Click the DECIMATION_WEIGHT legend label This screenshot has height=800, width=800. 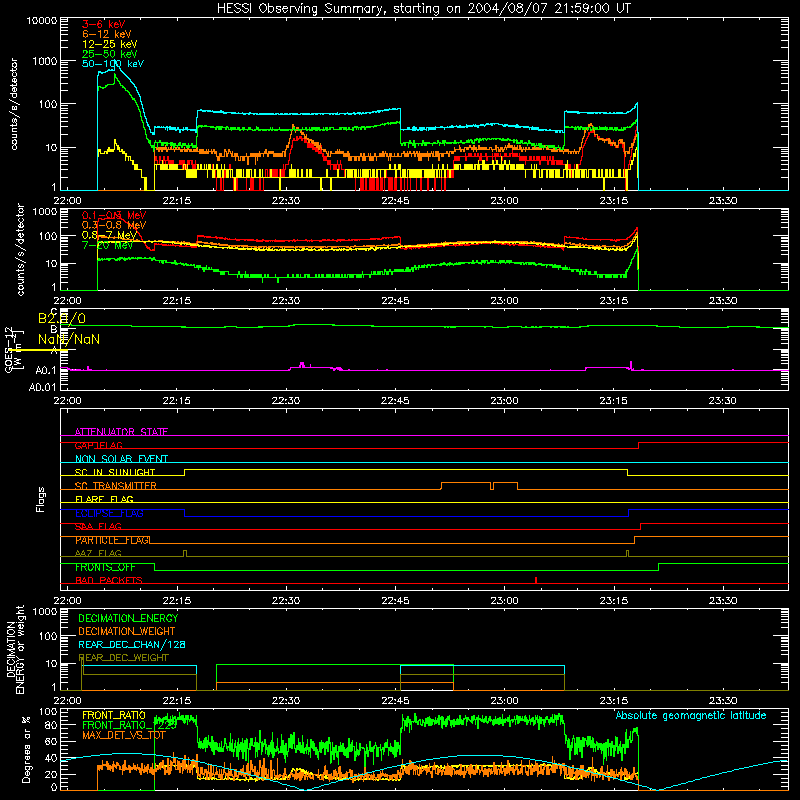[x=127, y=631]
